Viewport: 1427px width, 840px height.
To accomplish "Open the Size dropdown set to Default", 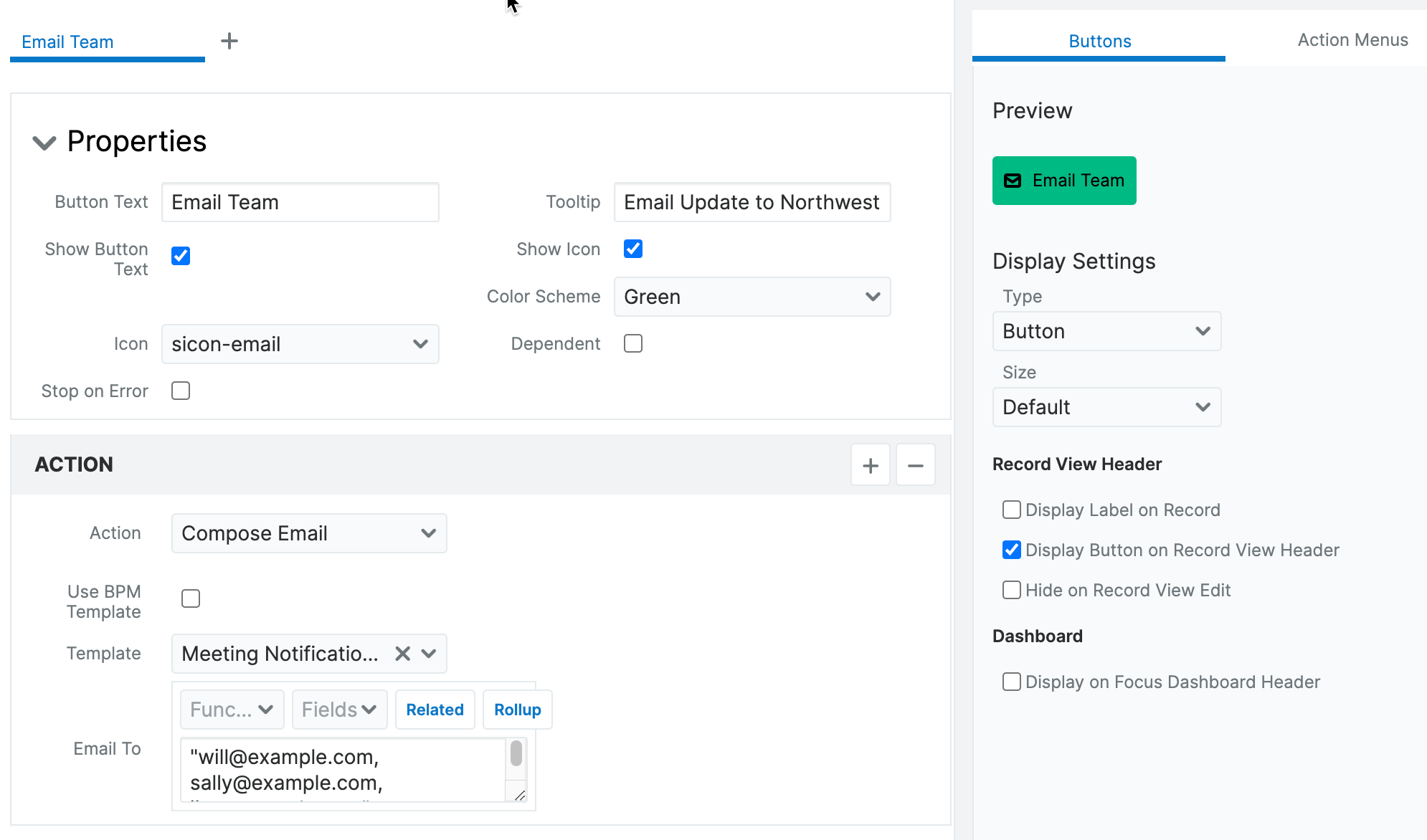I will tap(1106, 406).
